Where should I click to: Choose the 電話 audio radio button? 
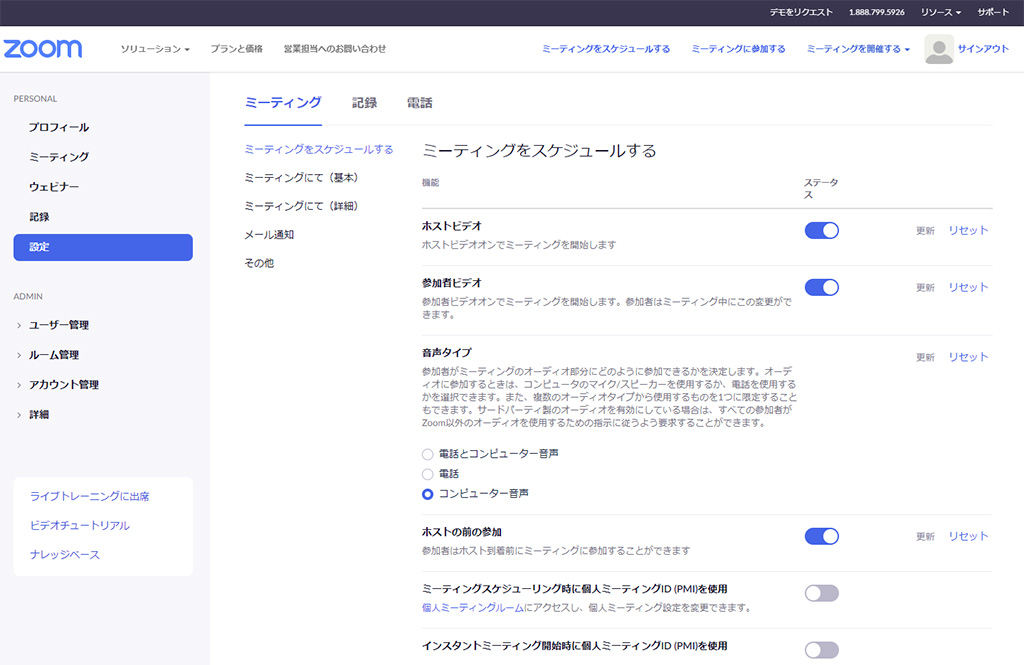[428, 474]
